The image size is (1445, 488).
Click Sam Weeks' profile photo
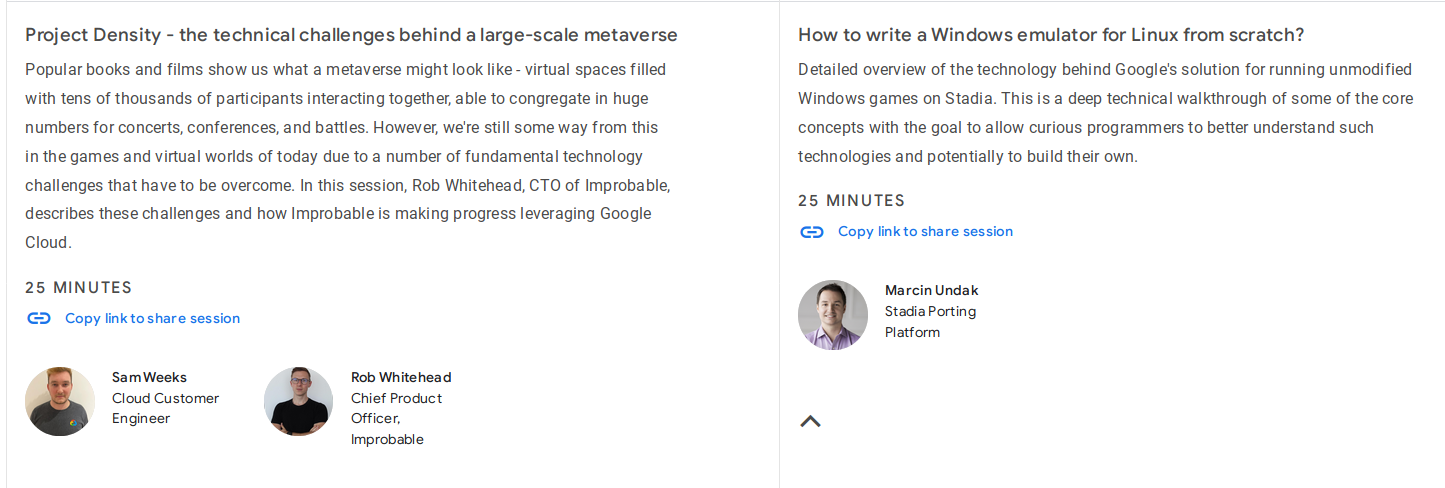[60, 401]
